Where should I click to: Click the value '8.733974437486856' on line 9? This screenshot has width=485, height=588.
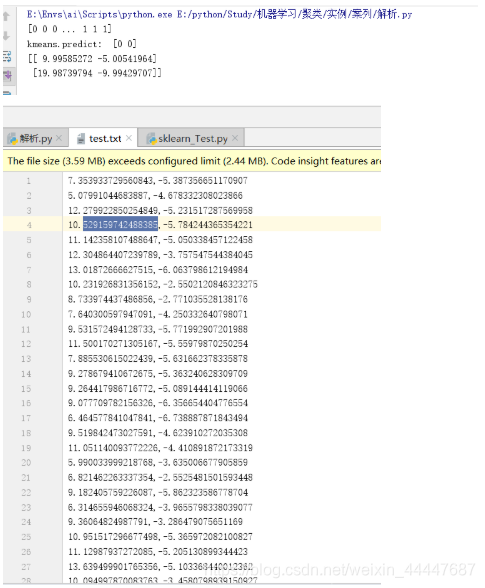click(111, 299)
